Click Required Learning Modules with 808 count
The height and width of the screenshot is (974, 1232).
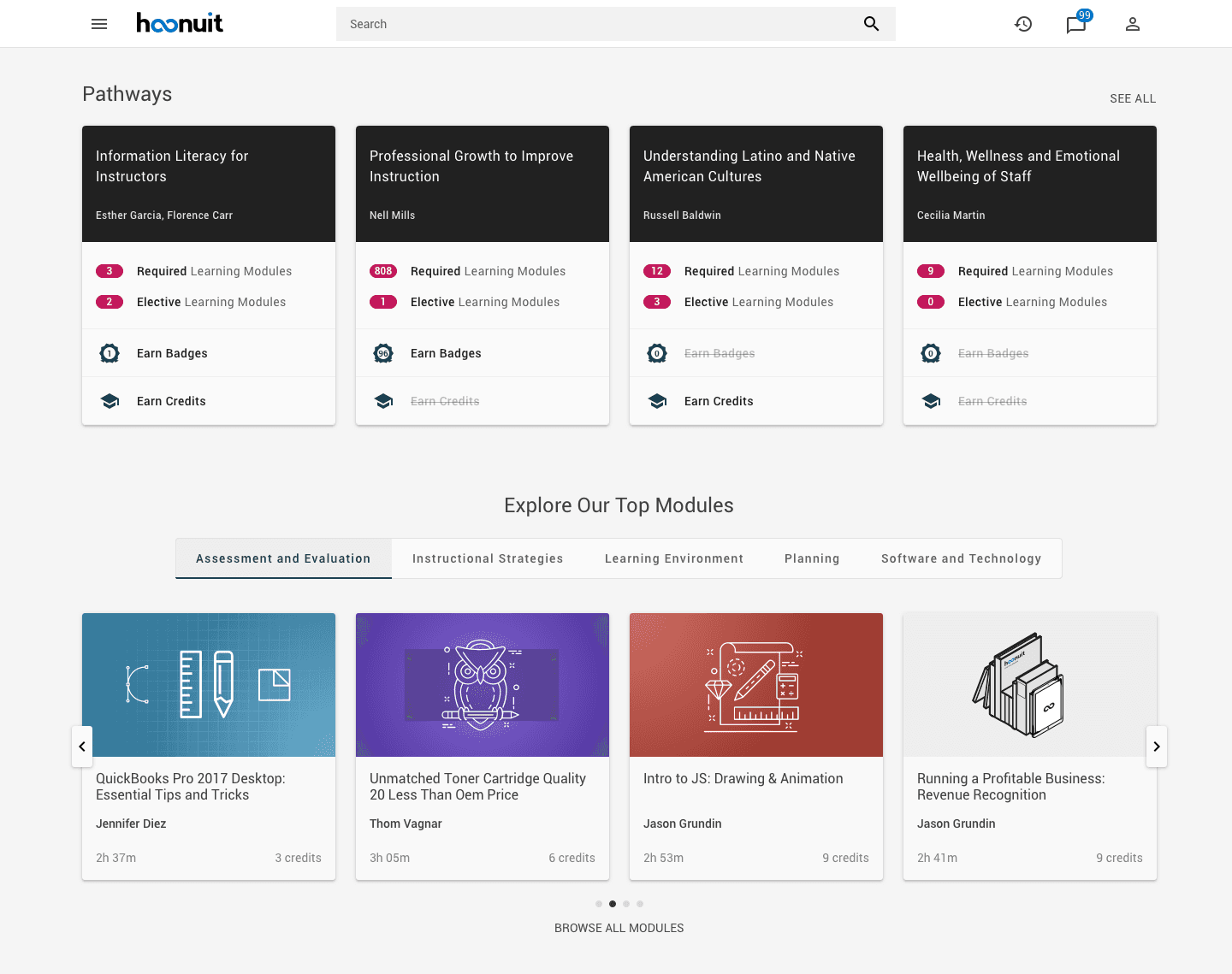coord(488,271)
